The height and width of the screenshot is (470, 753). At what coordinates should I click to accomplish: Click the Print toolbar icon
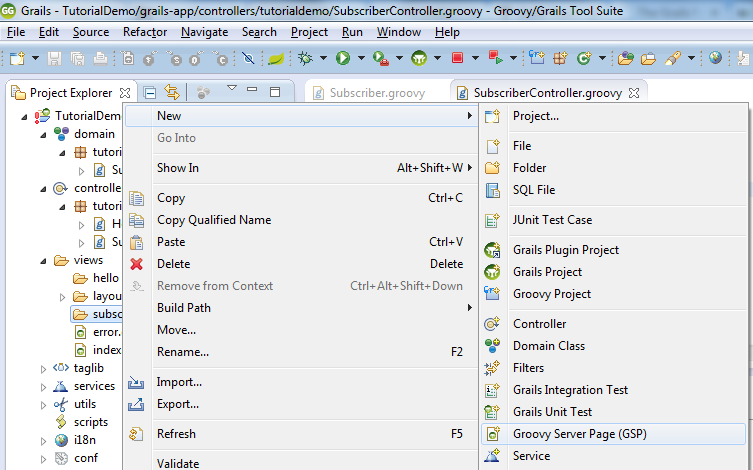[100, 59]
